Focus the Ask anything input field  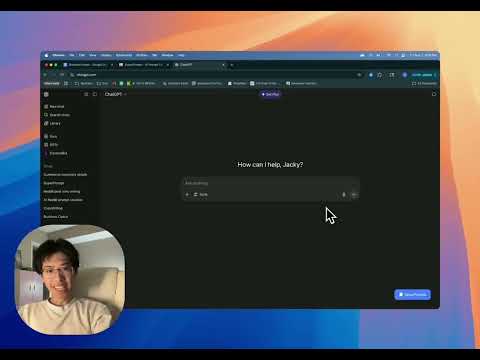tap(270, 183)
